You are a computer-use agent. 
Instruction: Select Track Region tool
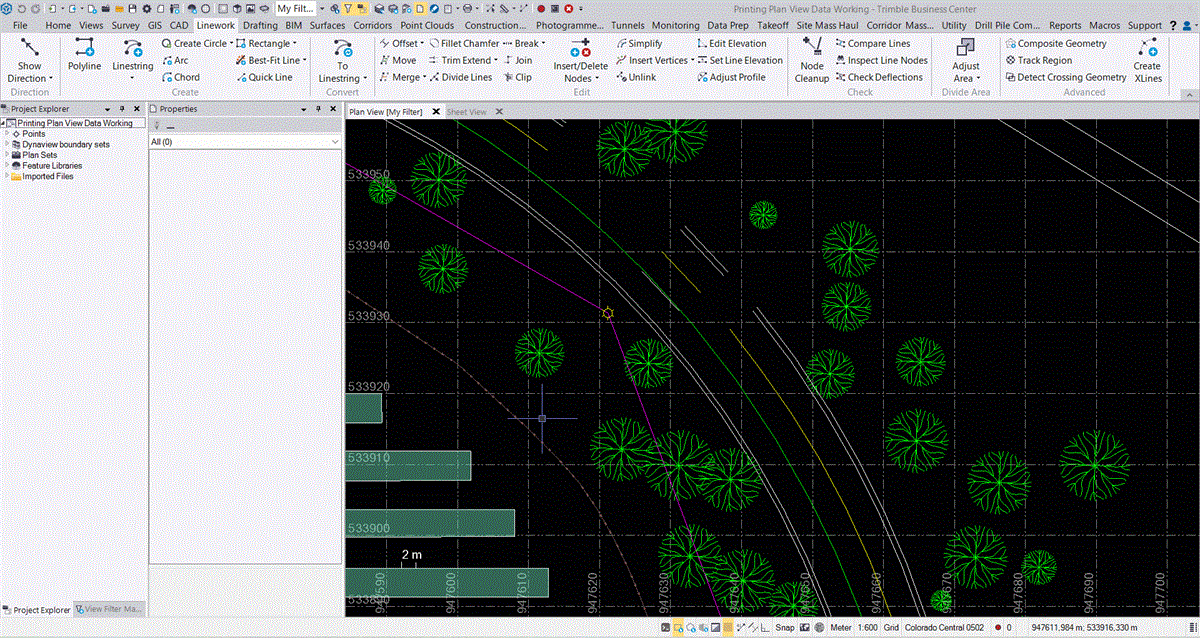click(1038, 60)
